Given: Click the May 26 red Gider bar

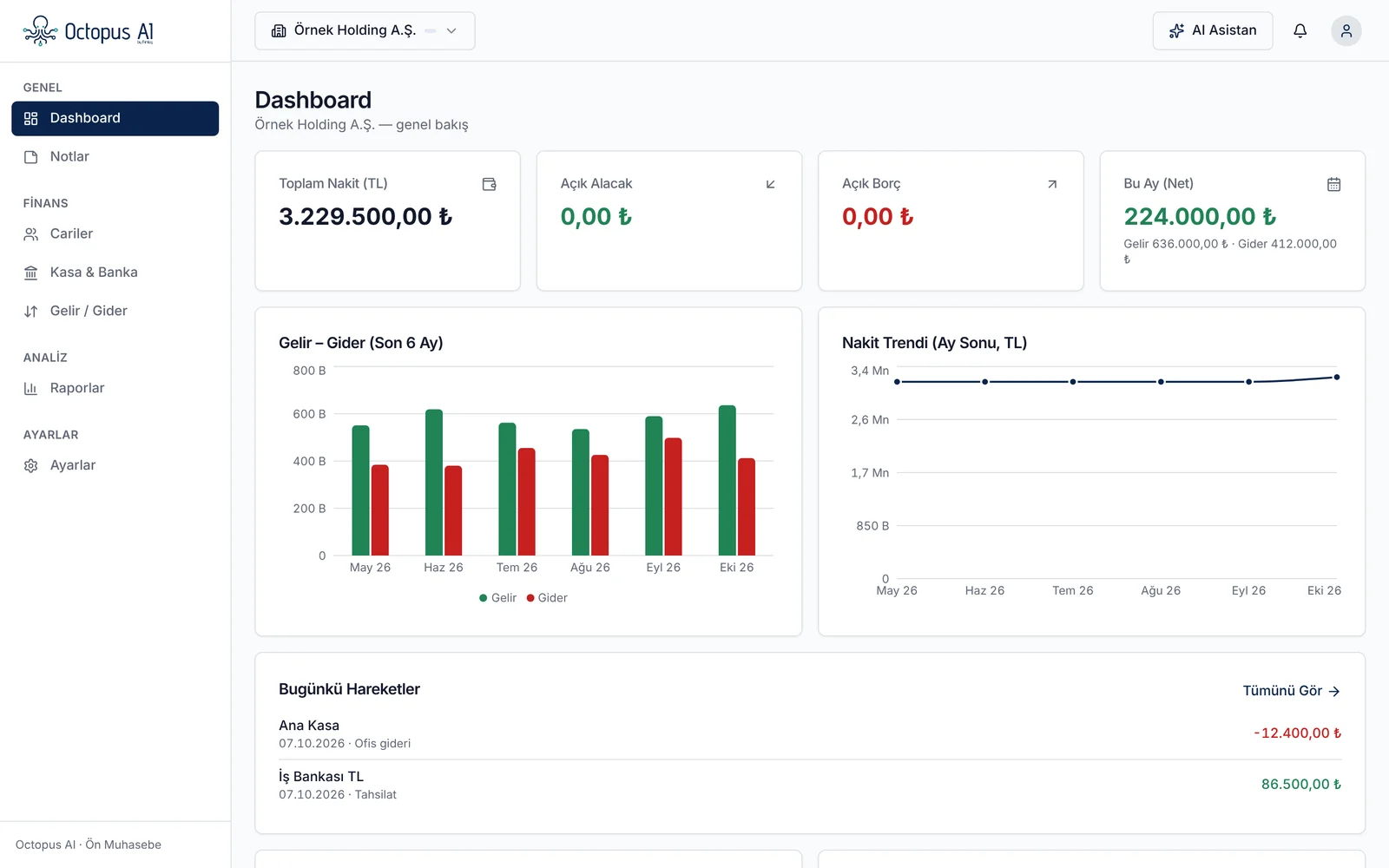Looking at the screenshot, I should click(x=380, y=510).
